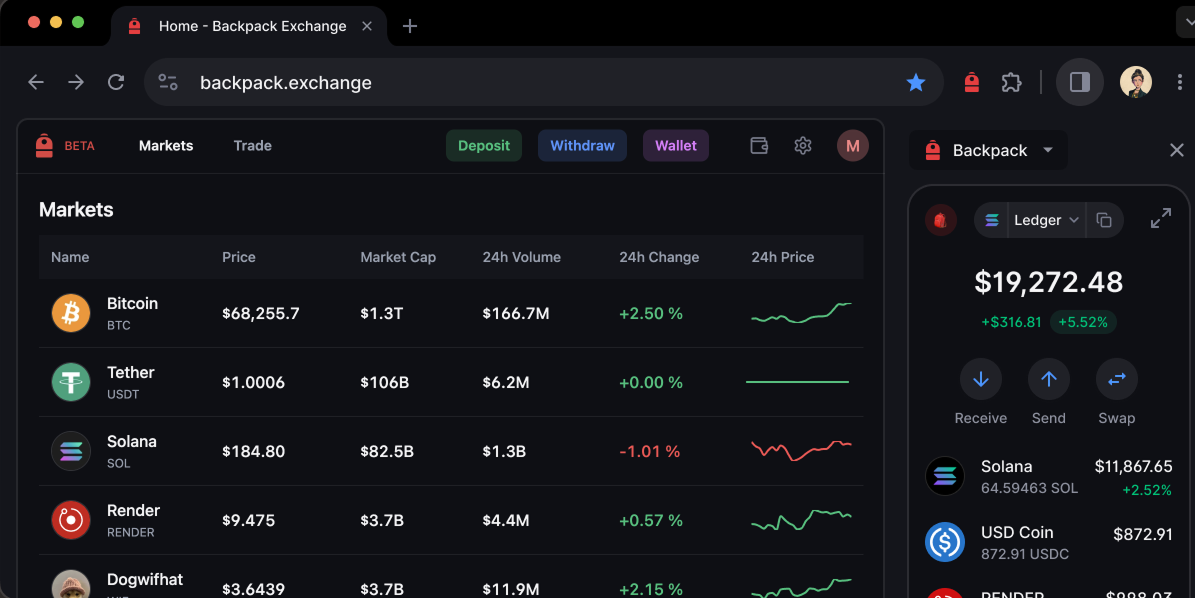
Task: Sort by the 24h Volume column header
Action: (x=521, y=257)
